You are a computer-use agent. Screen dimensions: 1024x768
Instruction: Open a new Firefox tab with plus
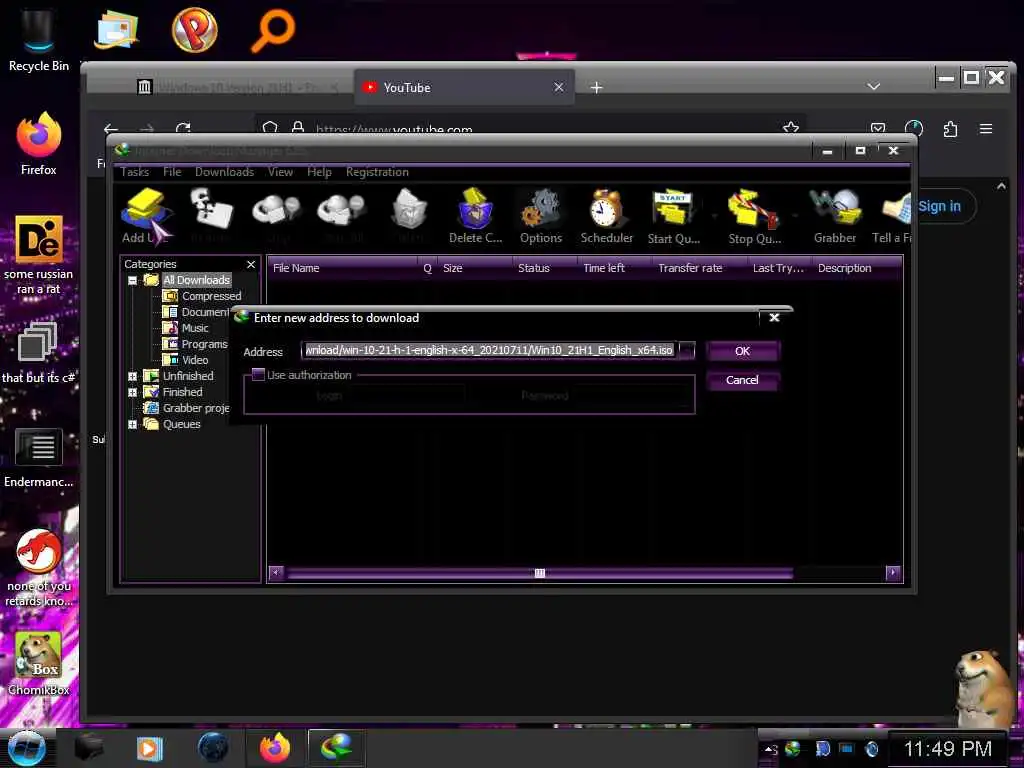(596, 88)
